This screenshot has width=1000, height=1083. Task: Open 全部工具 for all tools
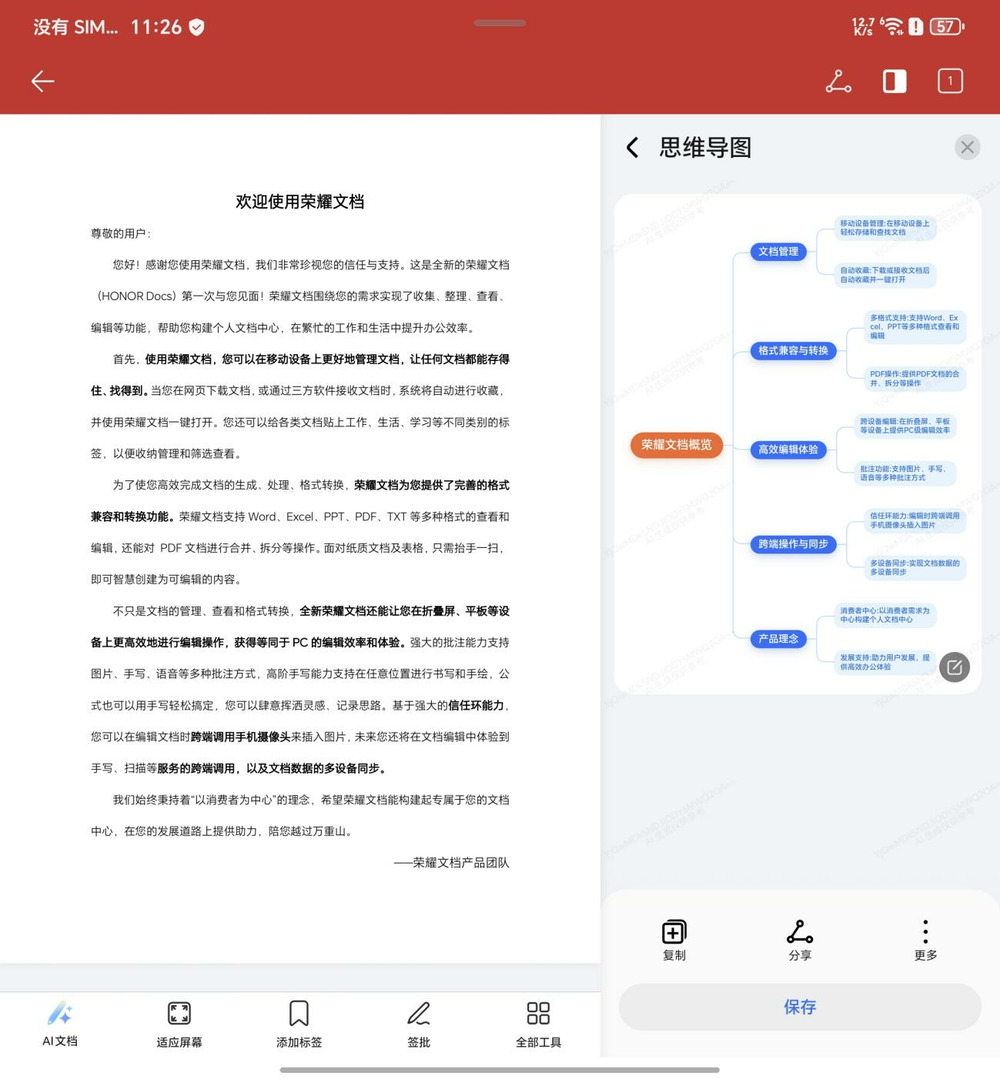[538, 1024]
